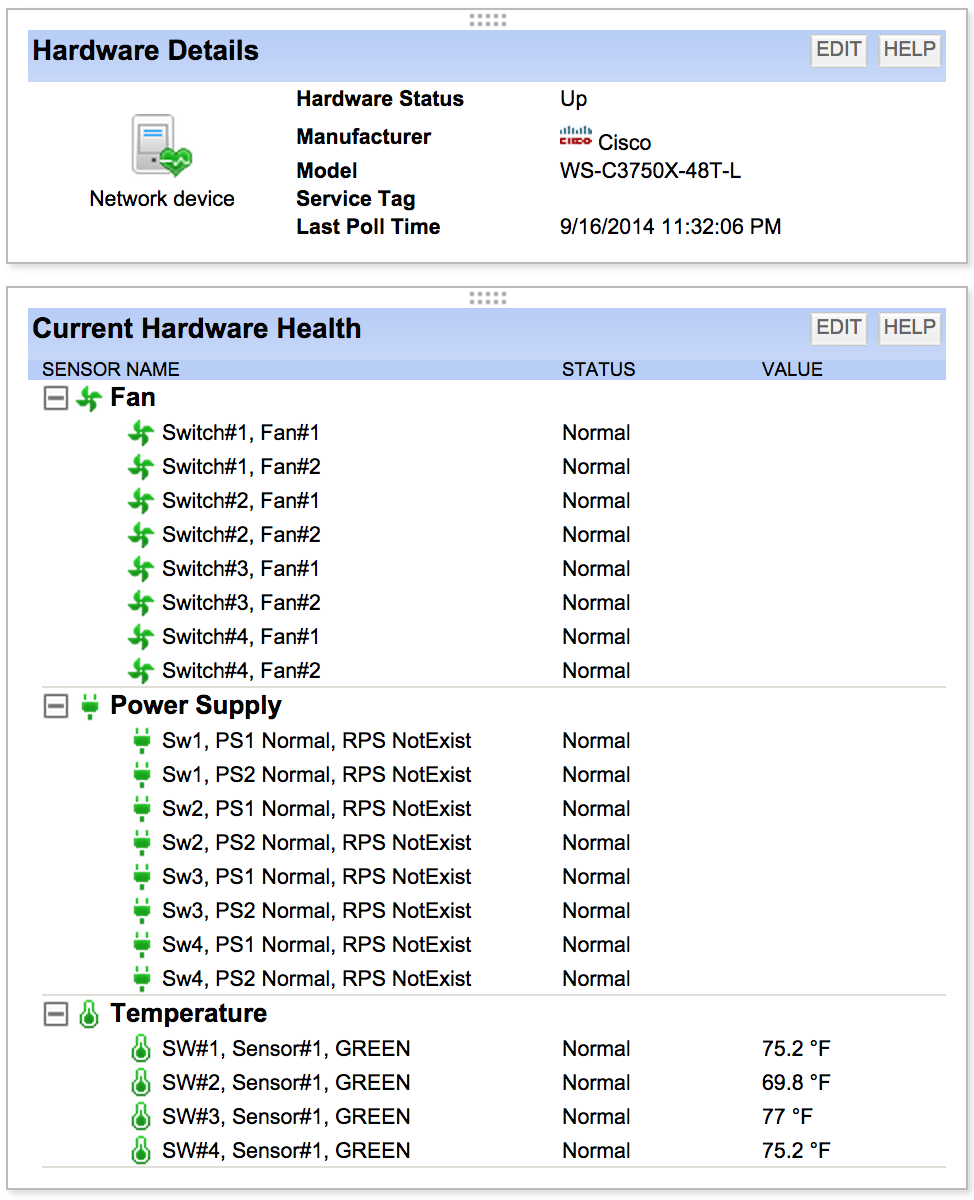
Task: Collapse the Power Supply section
Action: click(x=55, y=705)
